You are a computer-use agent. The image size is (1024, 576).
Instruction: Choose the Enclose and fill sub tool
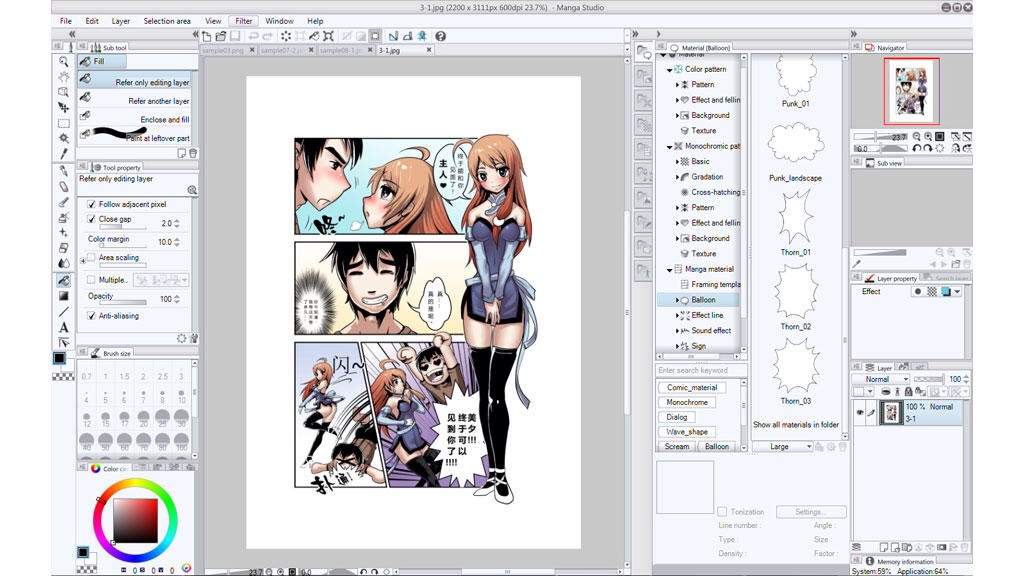(x=135, y=119)
